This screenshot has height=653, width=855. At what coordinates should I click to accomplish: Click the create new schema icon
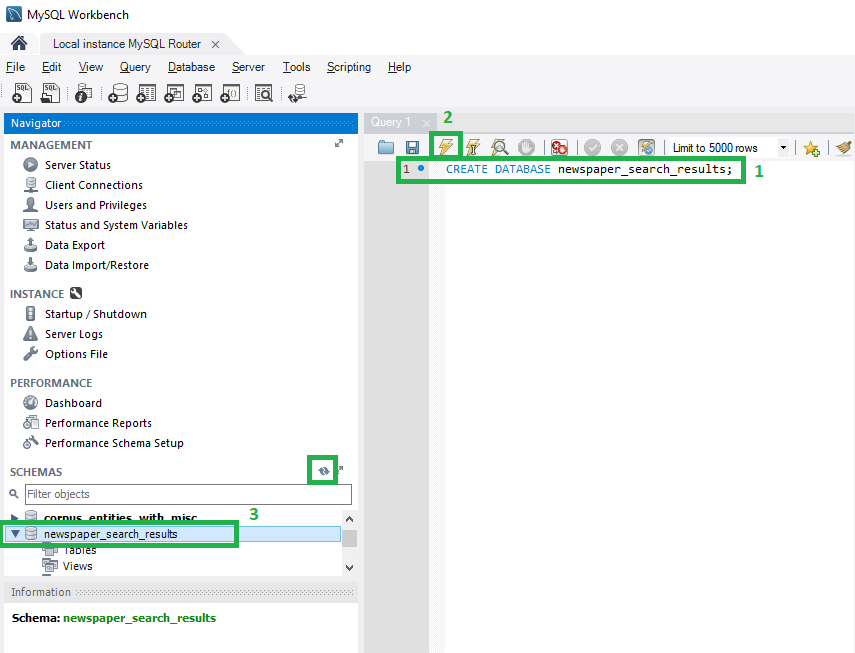pyautogui.click(x=118, y=93)
